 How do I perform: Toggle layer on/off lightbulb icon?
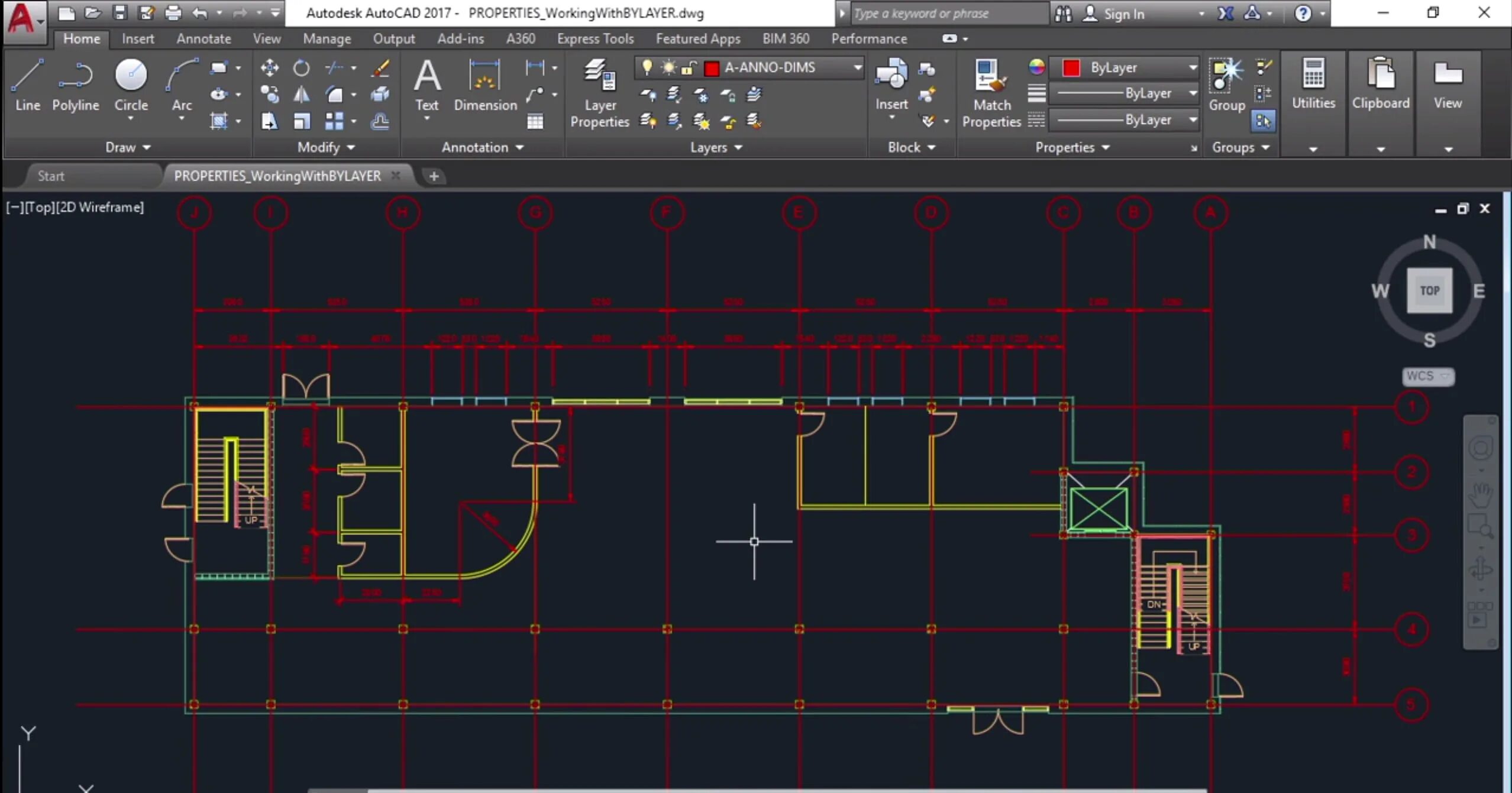tap(647, 67)
